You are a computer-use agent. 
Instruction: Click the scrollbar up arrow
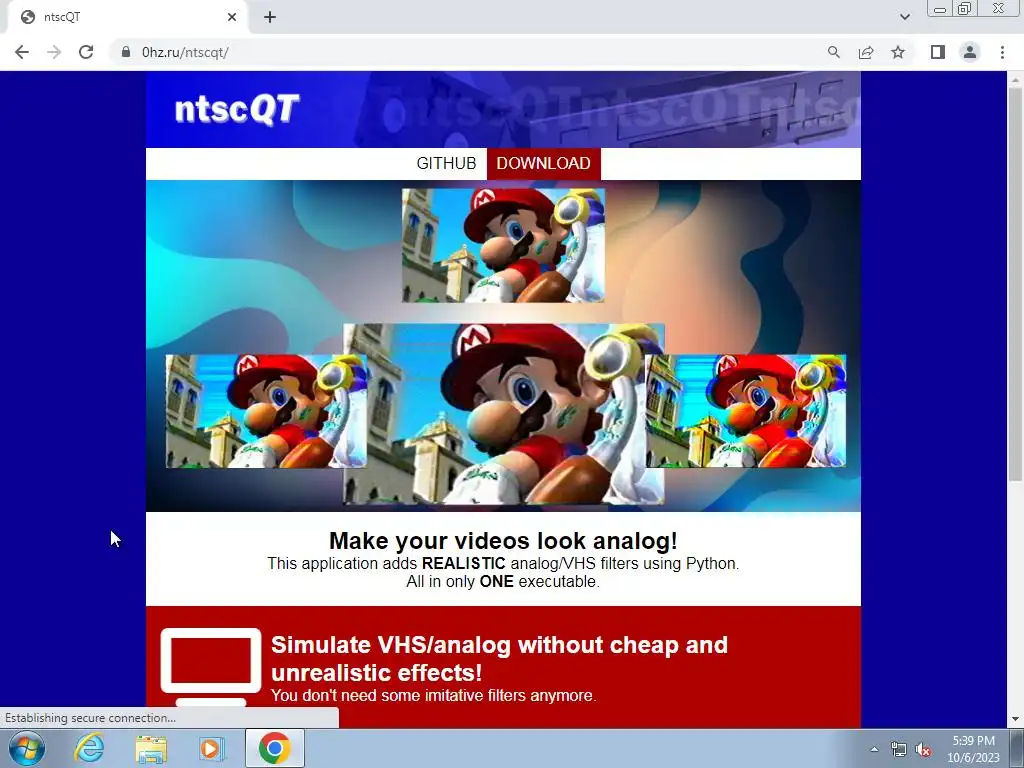pyautogui.click(x=1014, y=78)
